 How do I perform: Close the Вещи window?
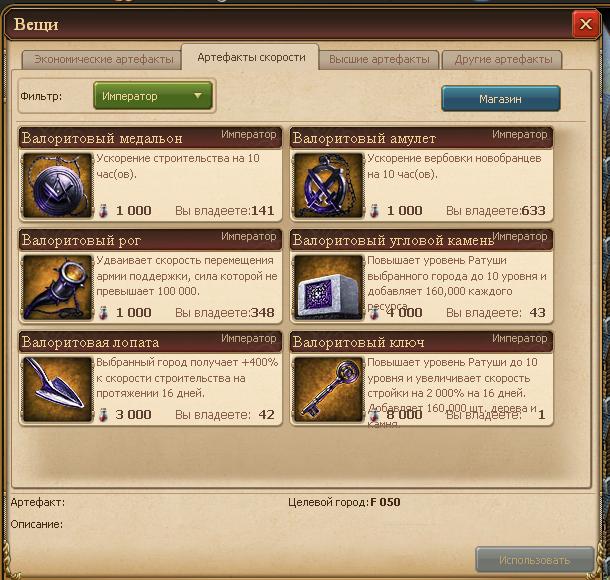[585, 24]
